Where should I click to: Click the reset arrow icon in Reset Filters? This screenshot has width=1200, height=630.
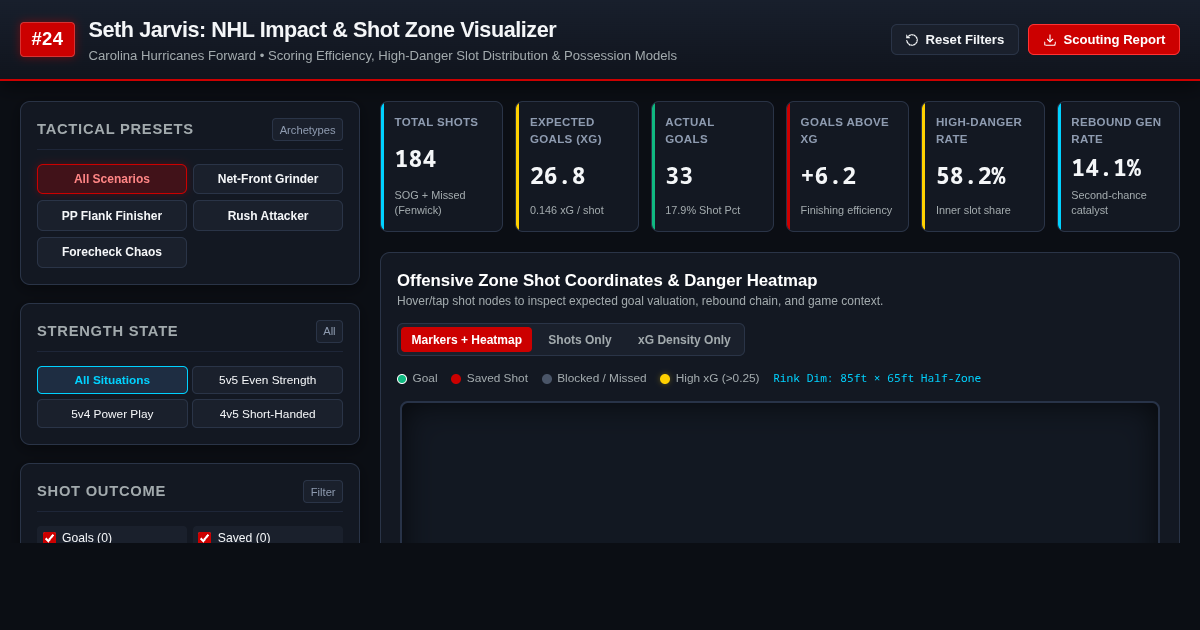click(x=912, y=40)
